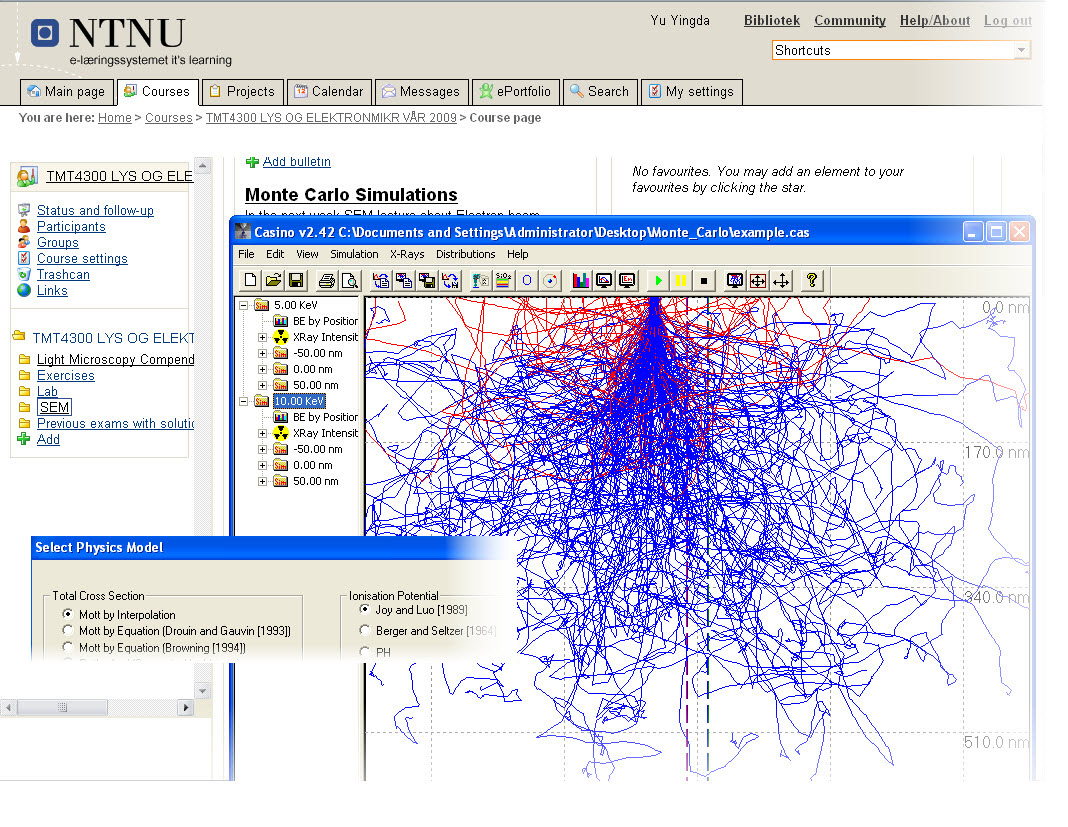Open Course settings link

(82, 259)
